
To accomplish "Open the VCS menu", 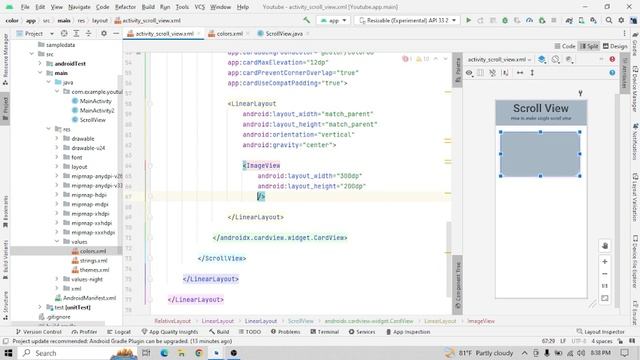I will pyautogui.click(x=200, y=7).
